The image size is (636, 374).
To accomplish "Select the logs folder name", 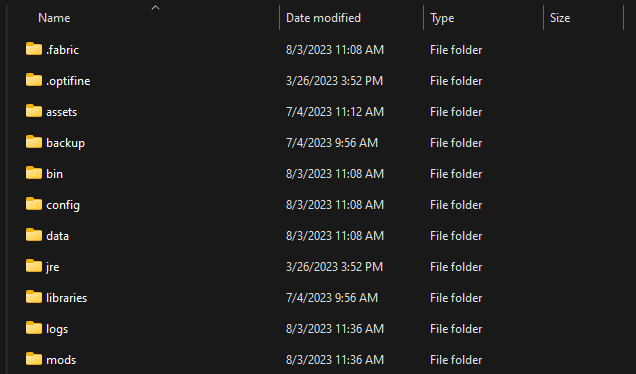I will [57, 329].
